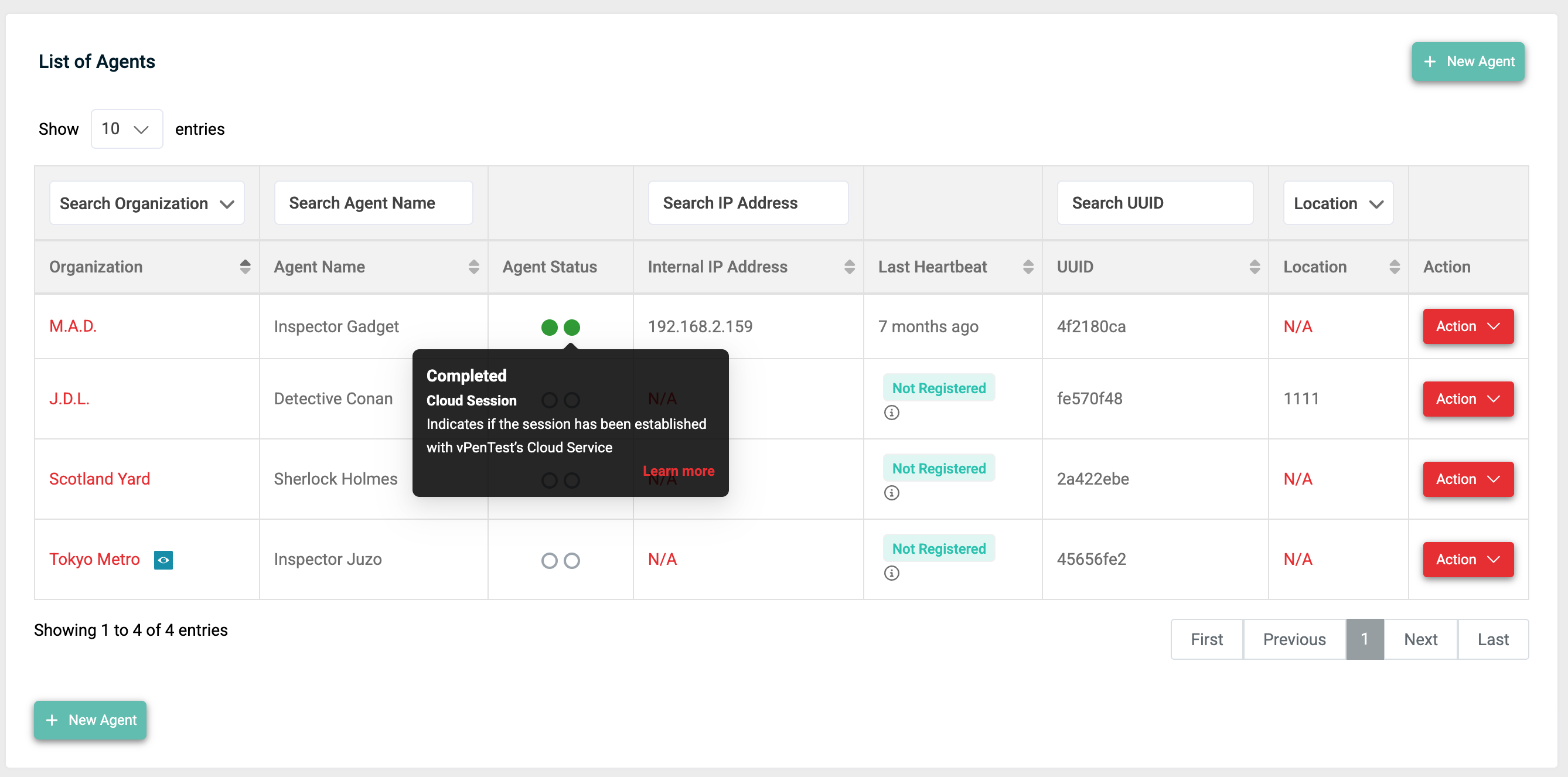This screenshot has width=1568, height=777.
Task: Open Action menu for M.A.D. row
Action: click(x=1468, y=326)
